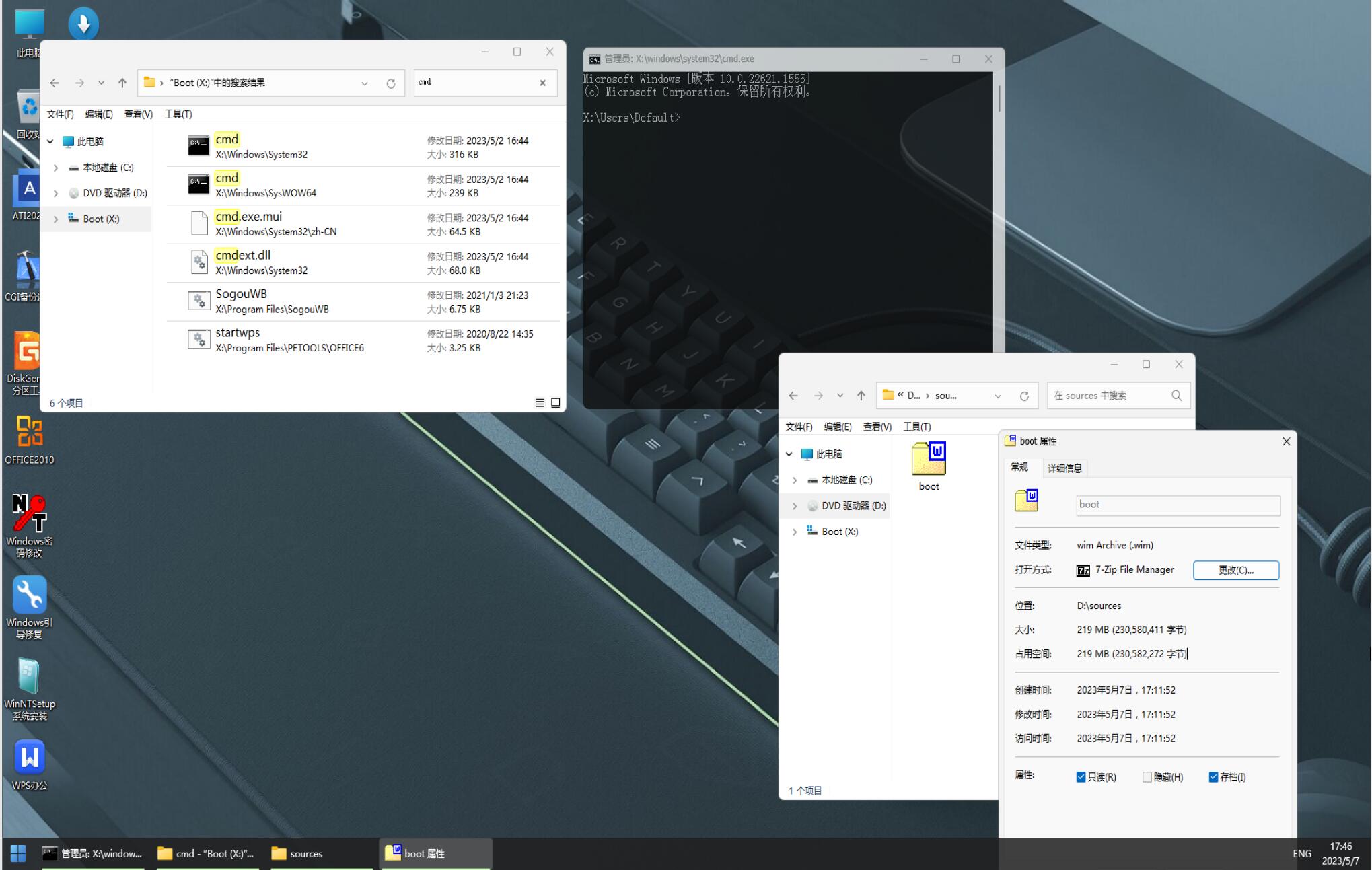Switch to cmd admin window on taskbar
The width and height of the screenshot is (1372, 870).
click(x=93, y=853)
